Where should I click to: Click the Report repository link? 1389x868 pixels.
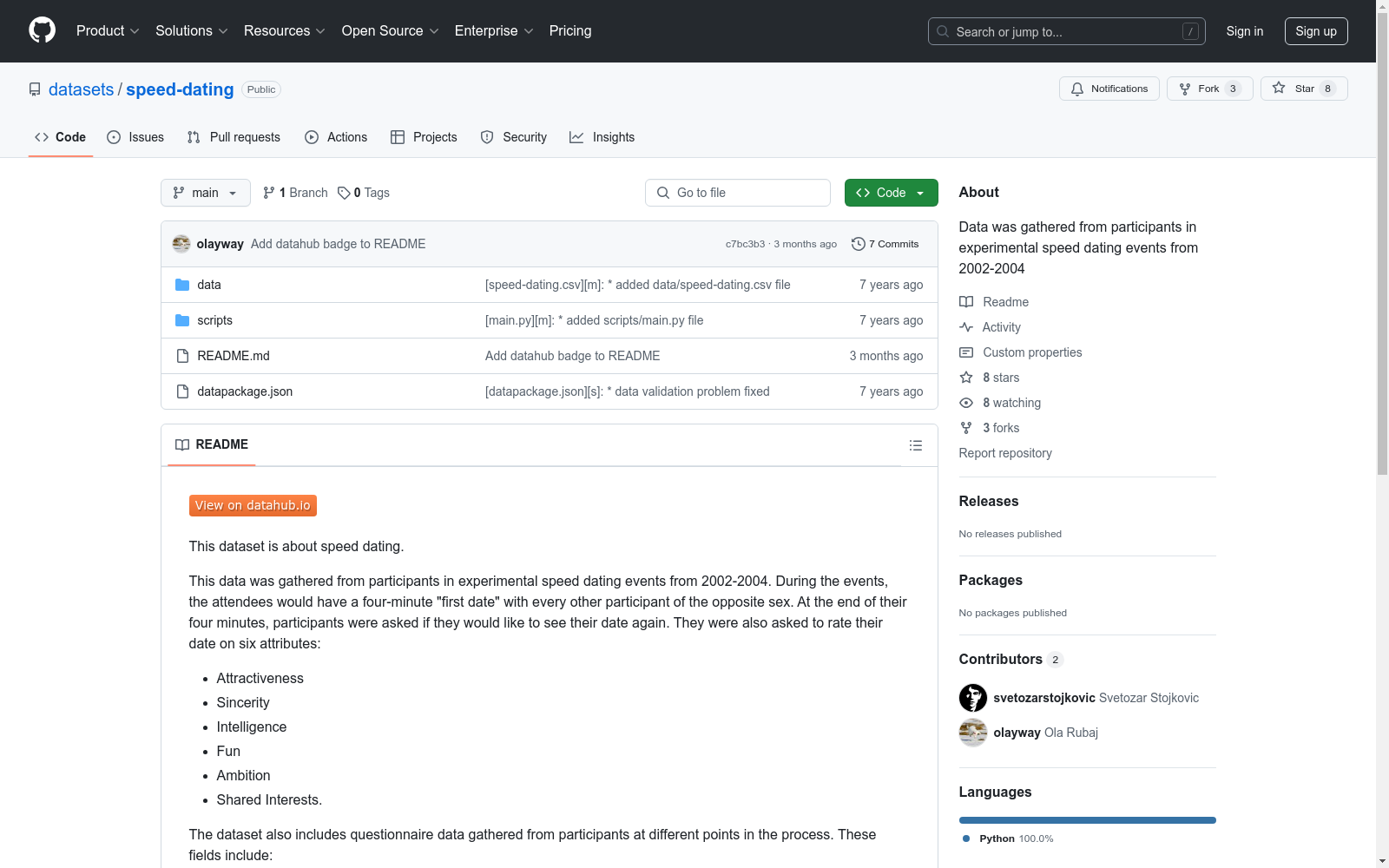(x=1005, y=453)
